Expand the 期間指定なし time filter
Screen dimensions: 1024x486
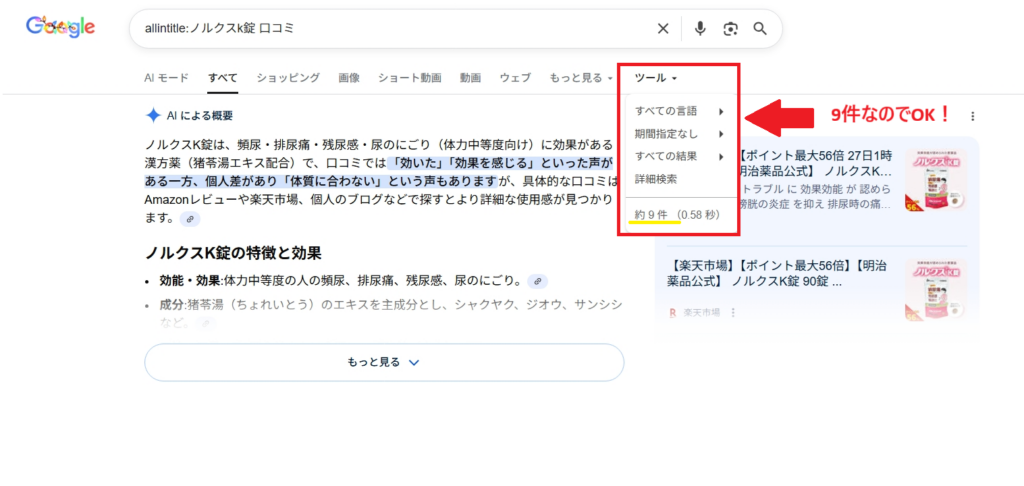pos(679,134)
